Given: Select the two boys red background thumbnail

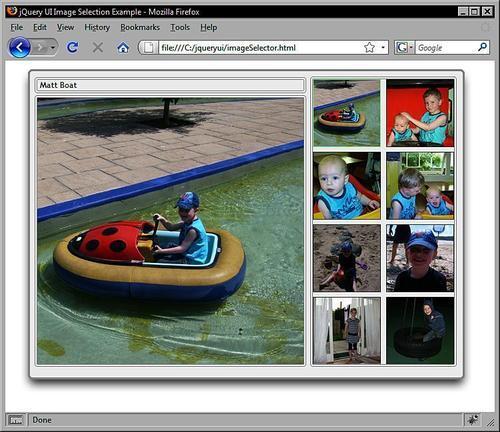Looking at the screenshot, I should pyautogui.click(x=420, y=113).
